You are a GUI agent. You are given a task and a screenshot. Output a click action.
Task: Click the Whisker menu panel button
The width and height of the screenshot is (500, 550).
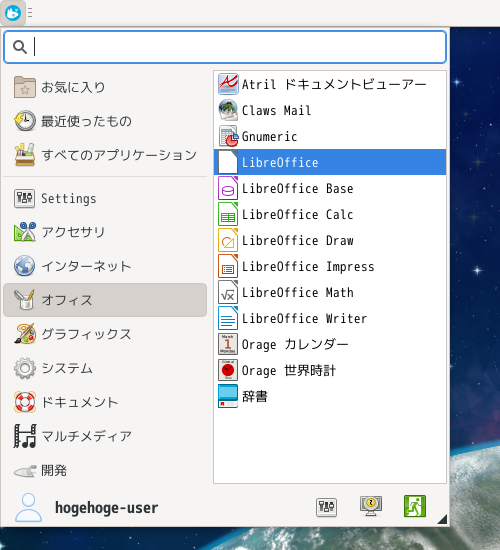[13, 13]
